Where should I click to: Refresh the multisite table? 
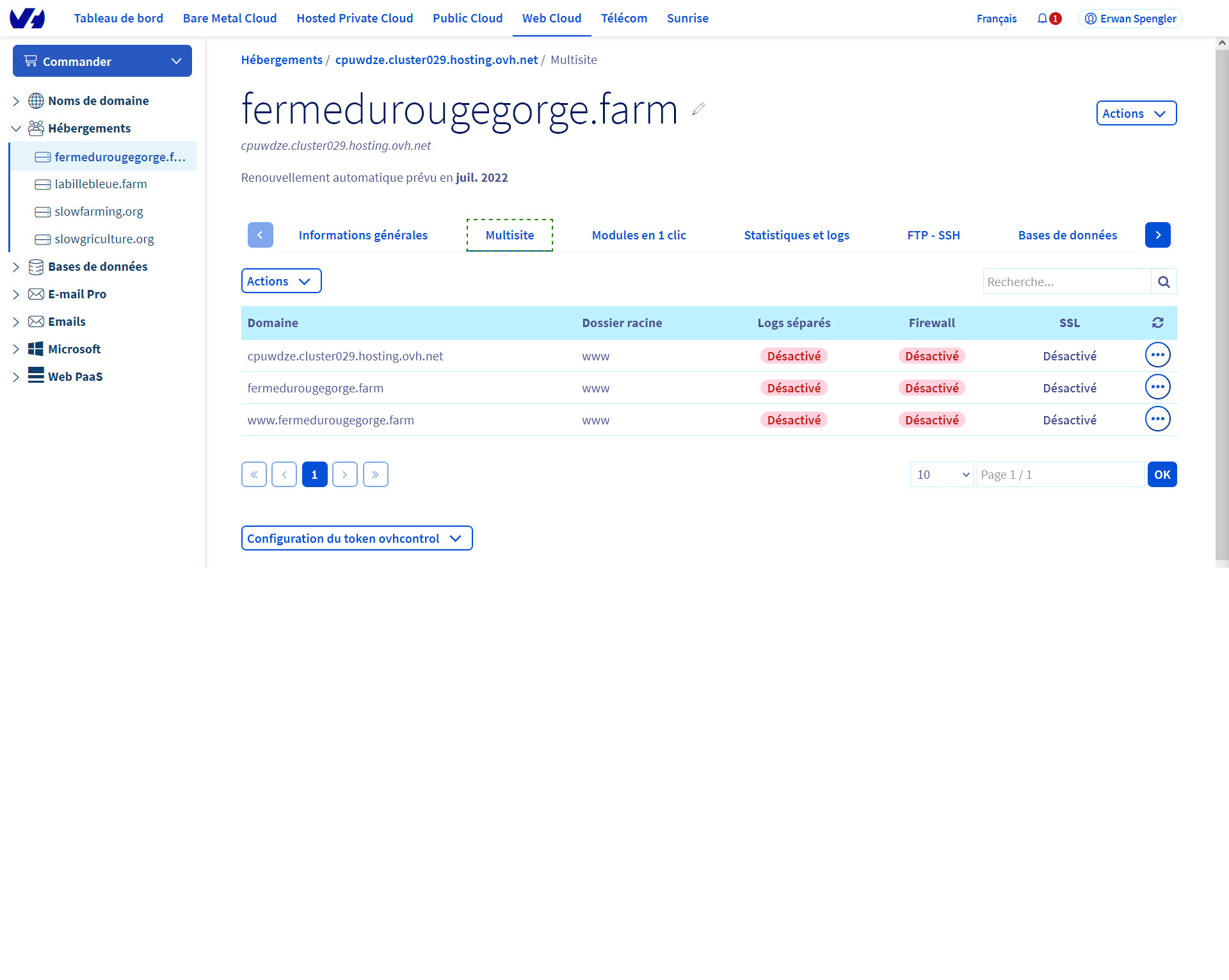[1157, 323]
